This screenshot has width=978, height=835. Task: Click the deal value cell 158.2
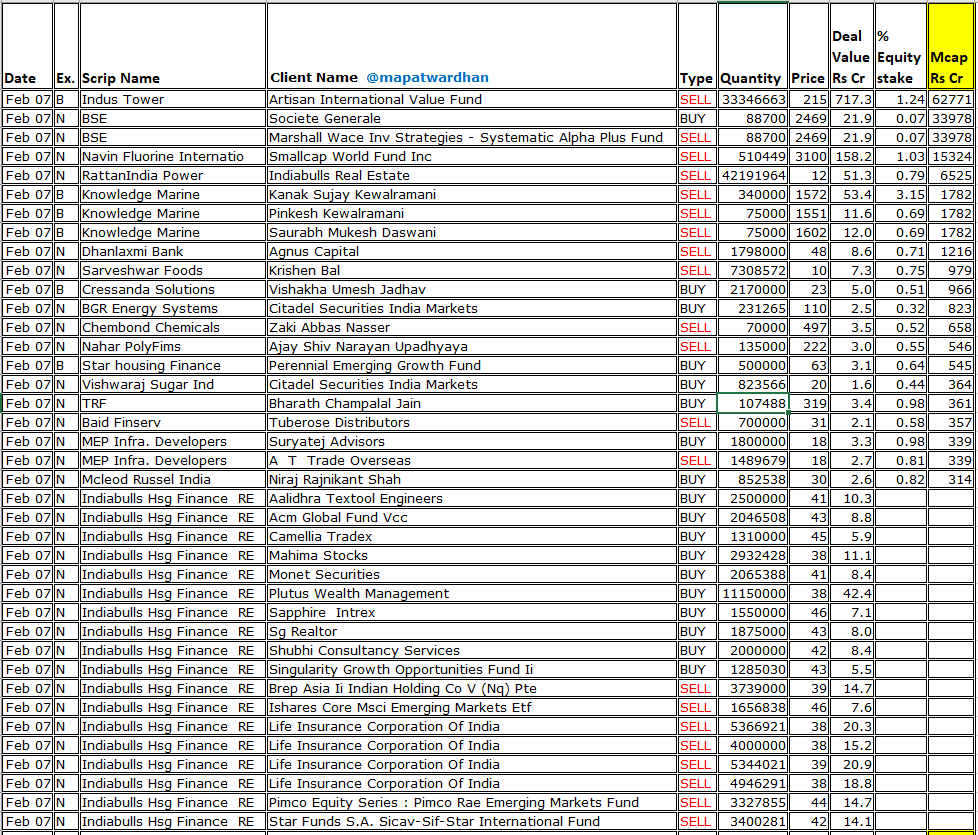851,157
